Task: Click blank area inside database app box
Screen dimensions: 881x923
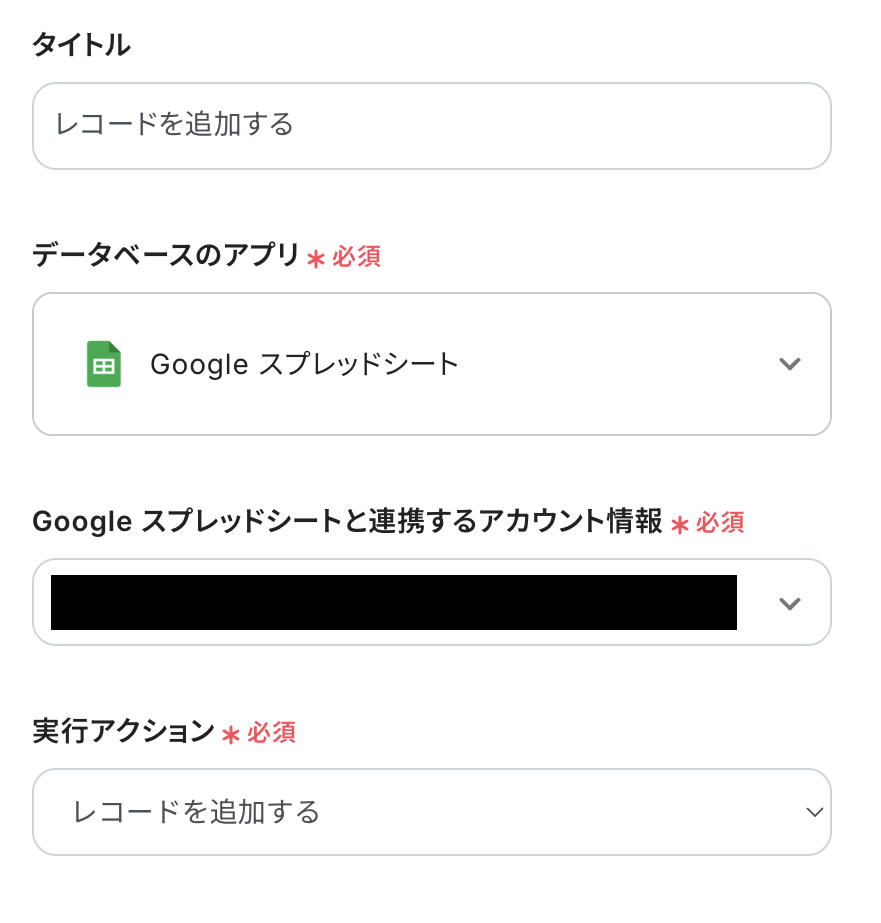Action: click(620, 364)
